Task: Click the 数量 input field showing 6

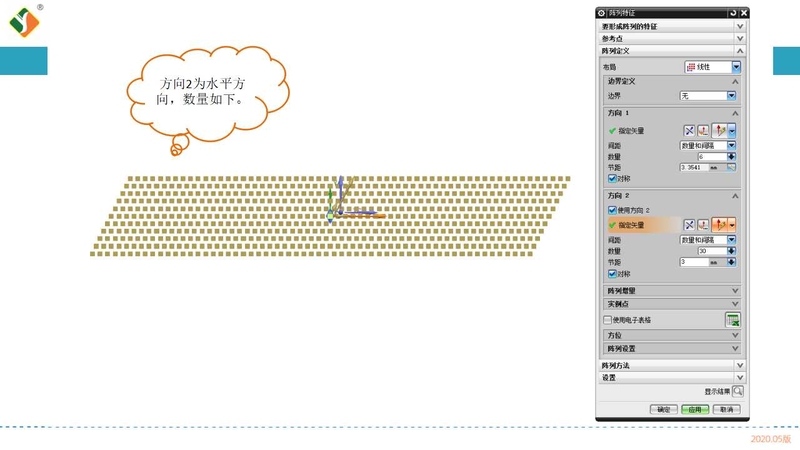Action: 712,157
